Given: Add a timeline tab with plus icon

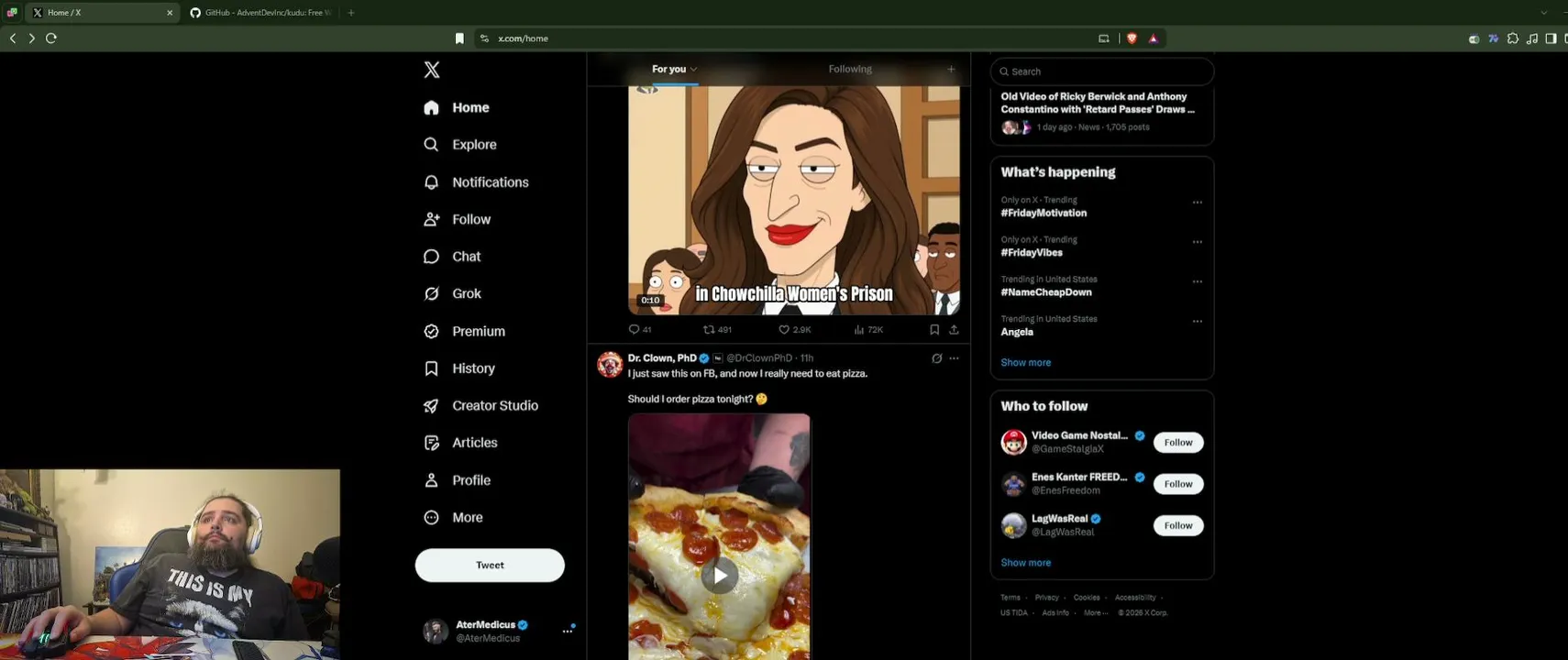Looking at the screenshot, I should 951,69.
